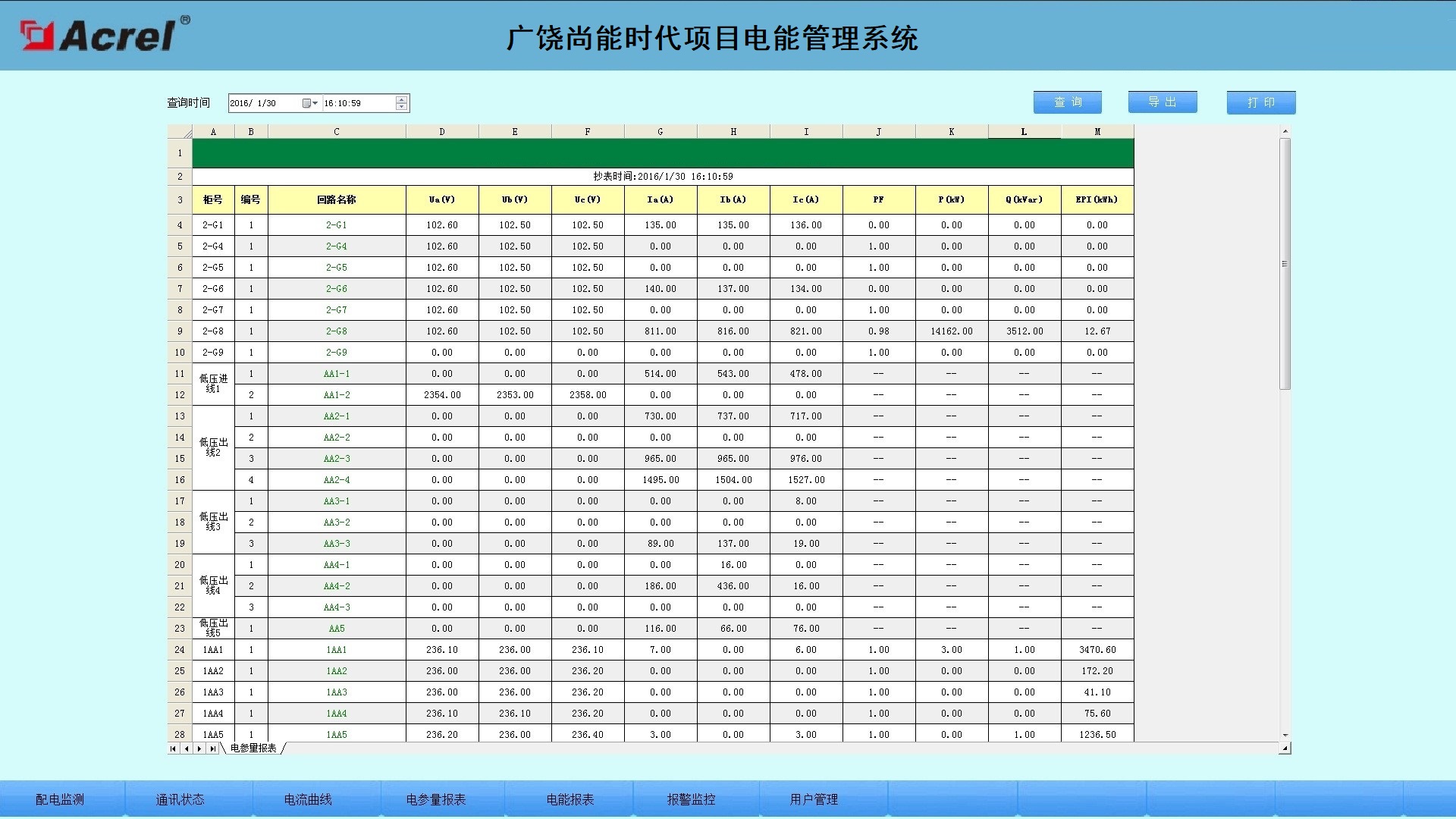Click the 导出 export button

click(1162, 102)
